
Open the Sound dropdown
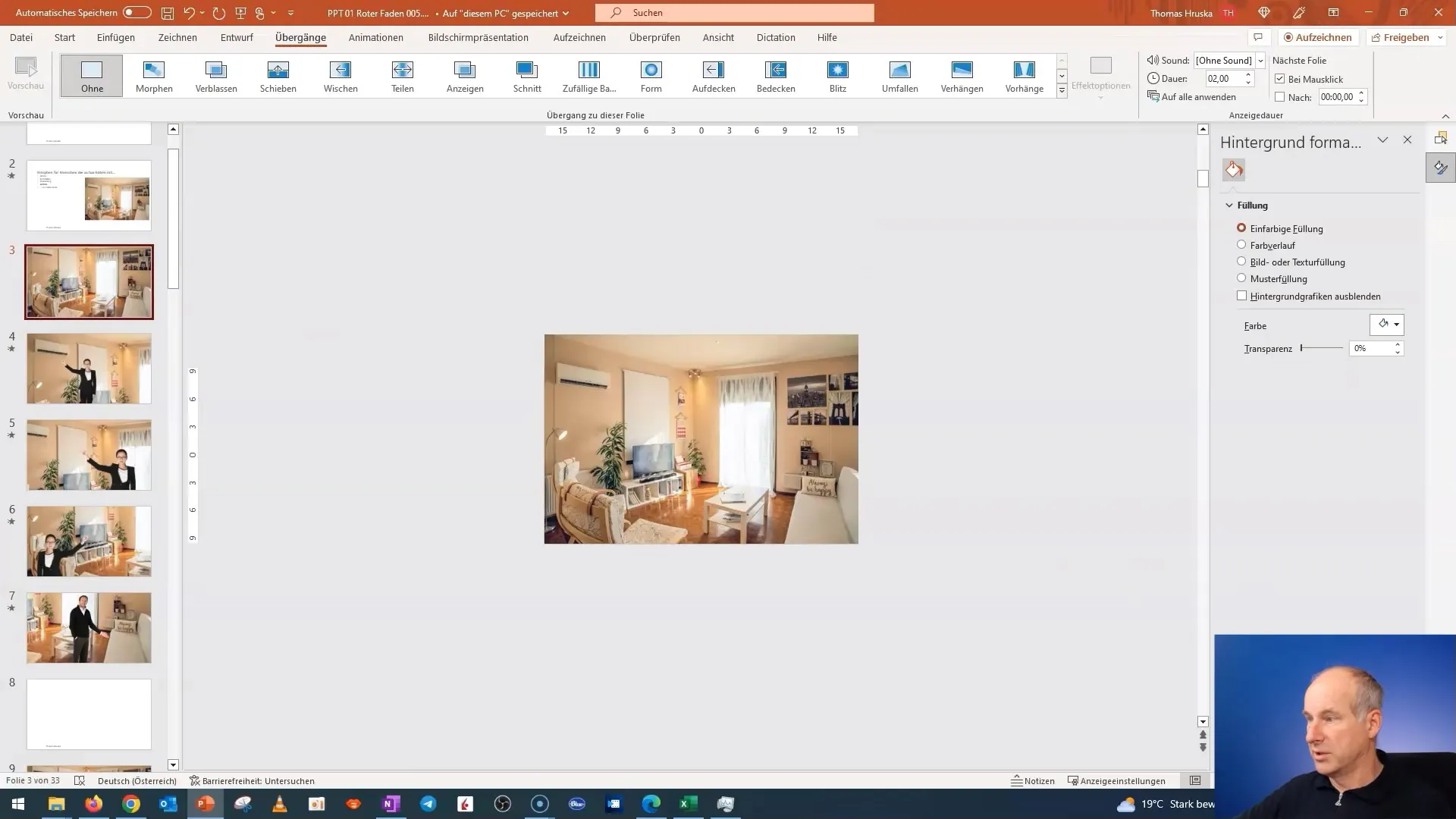[x=1260, y=61]
